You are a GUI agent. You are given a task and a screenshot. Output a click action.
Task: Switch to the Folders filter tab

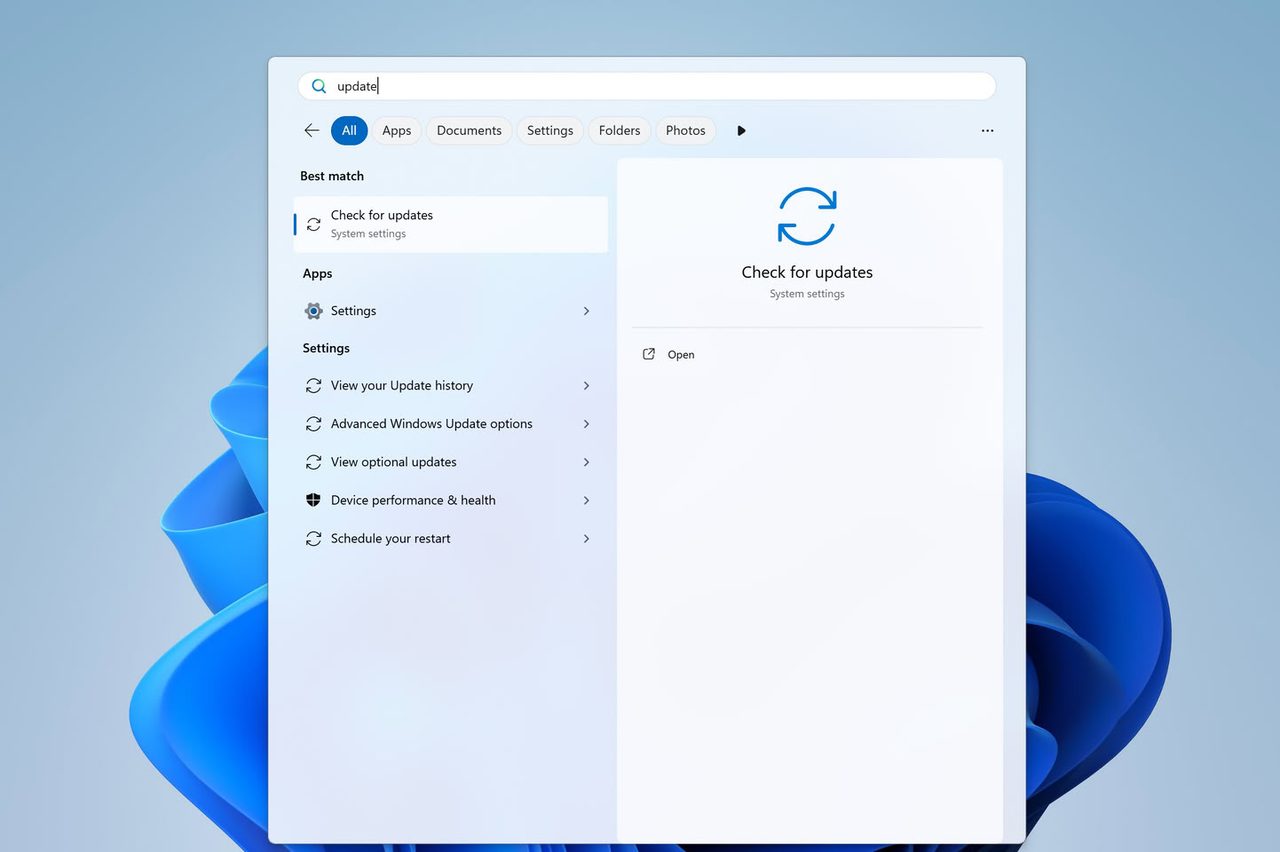620,130
